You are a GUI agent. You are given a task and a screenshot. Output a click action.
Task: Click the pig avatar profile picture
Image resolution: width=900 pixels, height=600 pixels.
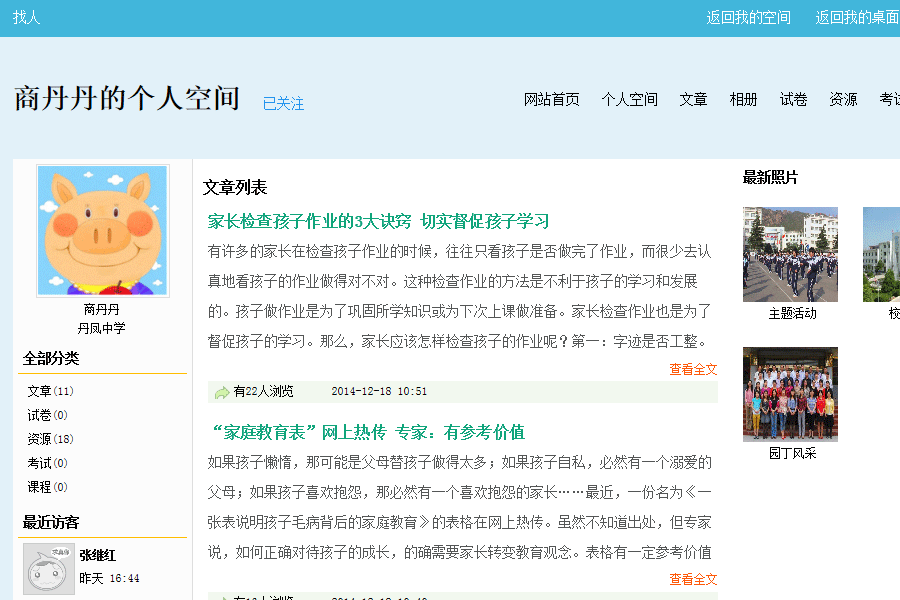pyautogui.click(x=102, y=231)
